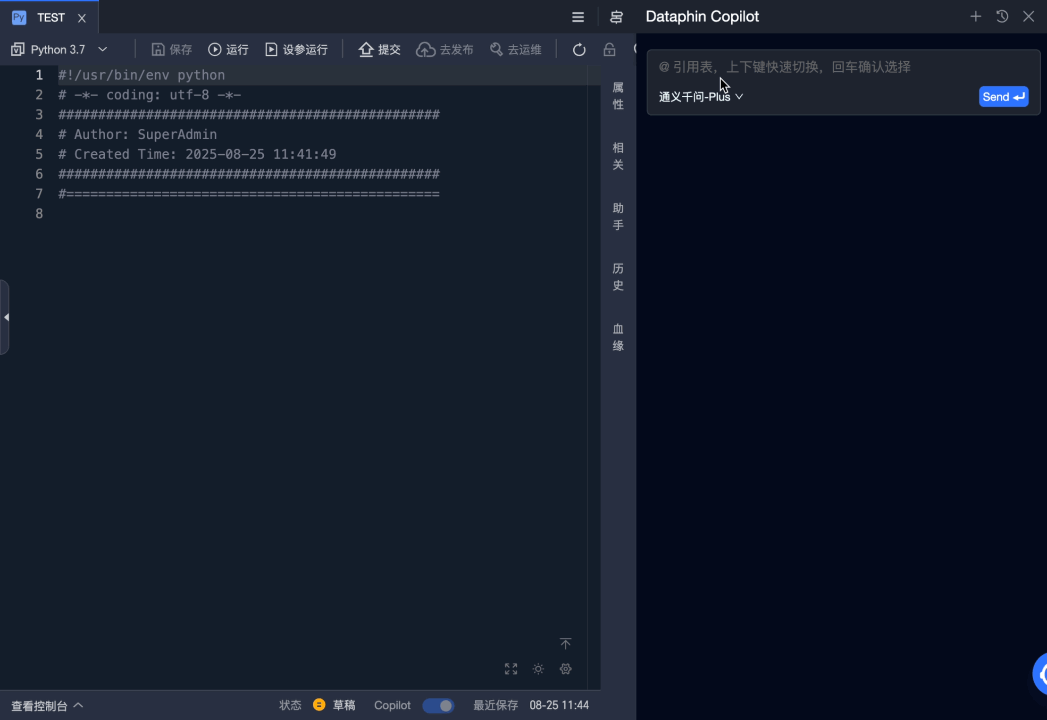Click 去发布 publish button
Viewport: 1047px width, 720px height.
[445, 49]
